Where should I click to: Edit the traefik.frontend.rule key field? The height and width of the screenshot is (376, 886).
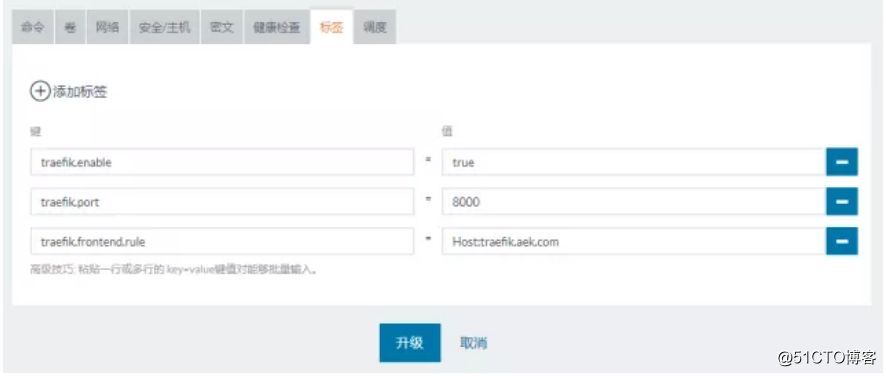tap(222, 241)
